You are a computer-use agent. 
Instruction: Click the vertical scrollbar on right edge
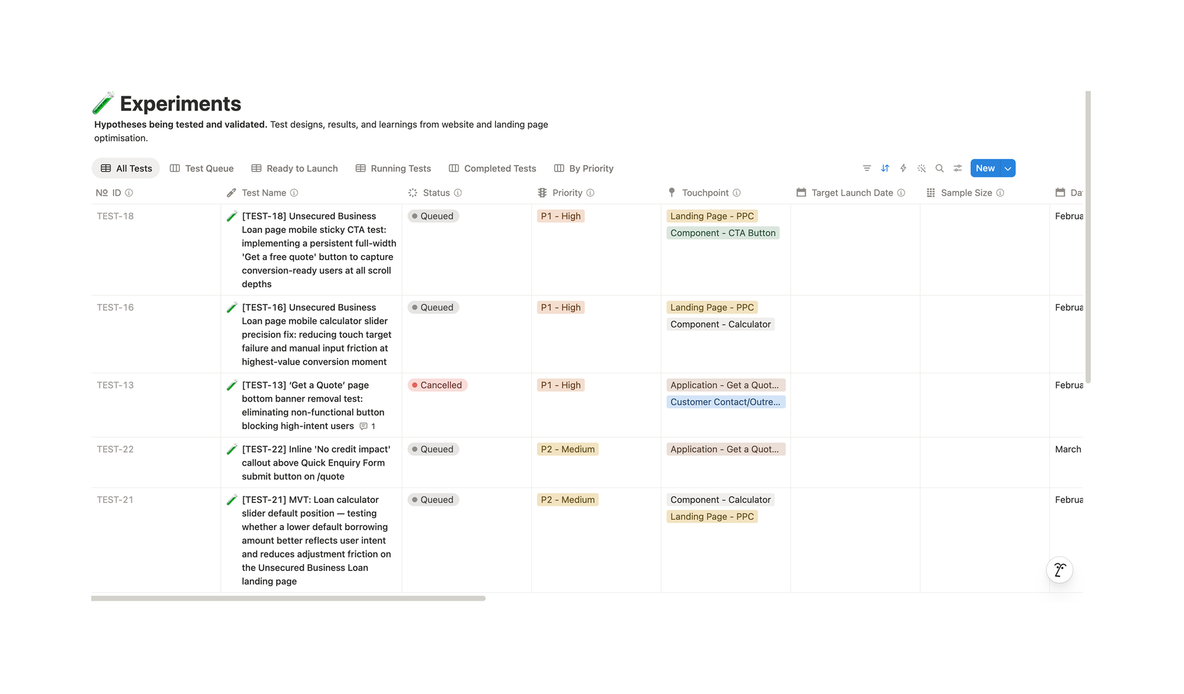coord(1088,237)
